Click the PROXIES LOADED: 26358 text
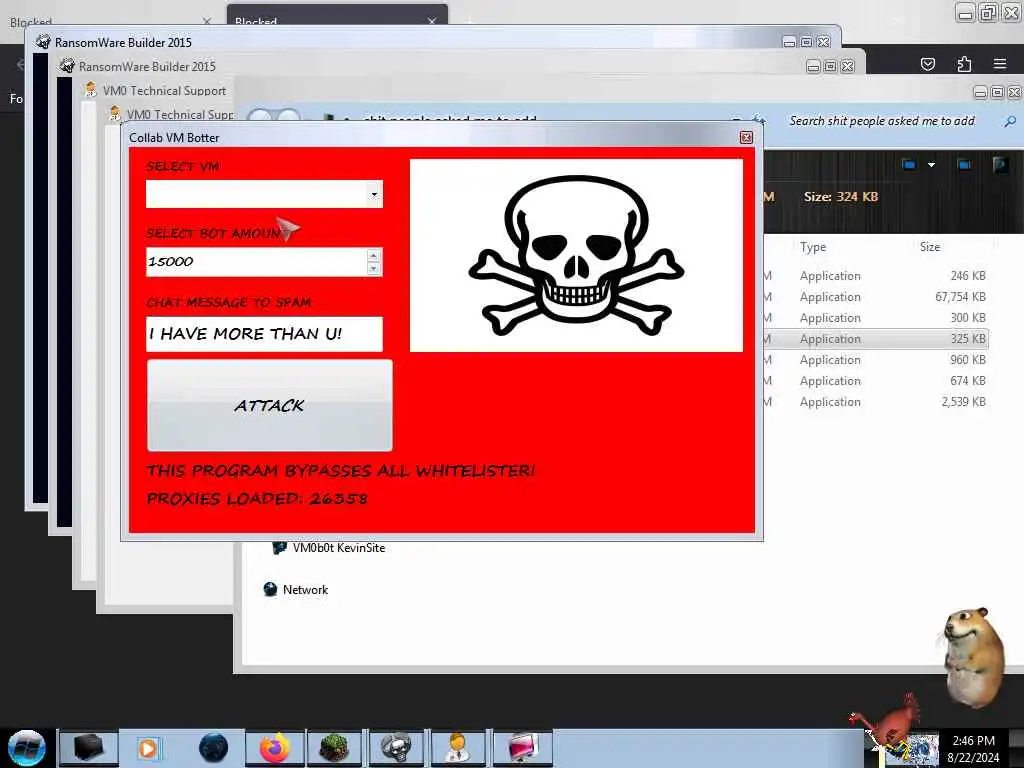 (257, 498)
